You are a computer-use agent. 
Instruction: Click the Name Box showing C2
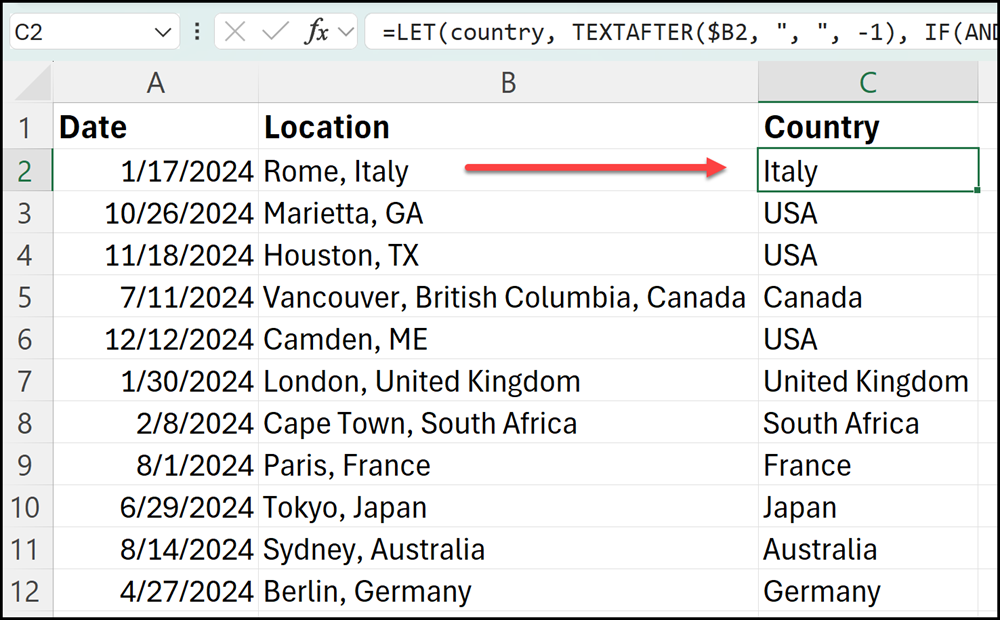[94, 32]
